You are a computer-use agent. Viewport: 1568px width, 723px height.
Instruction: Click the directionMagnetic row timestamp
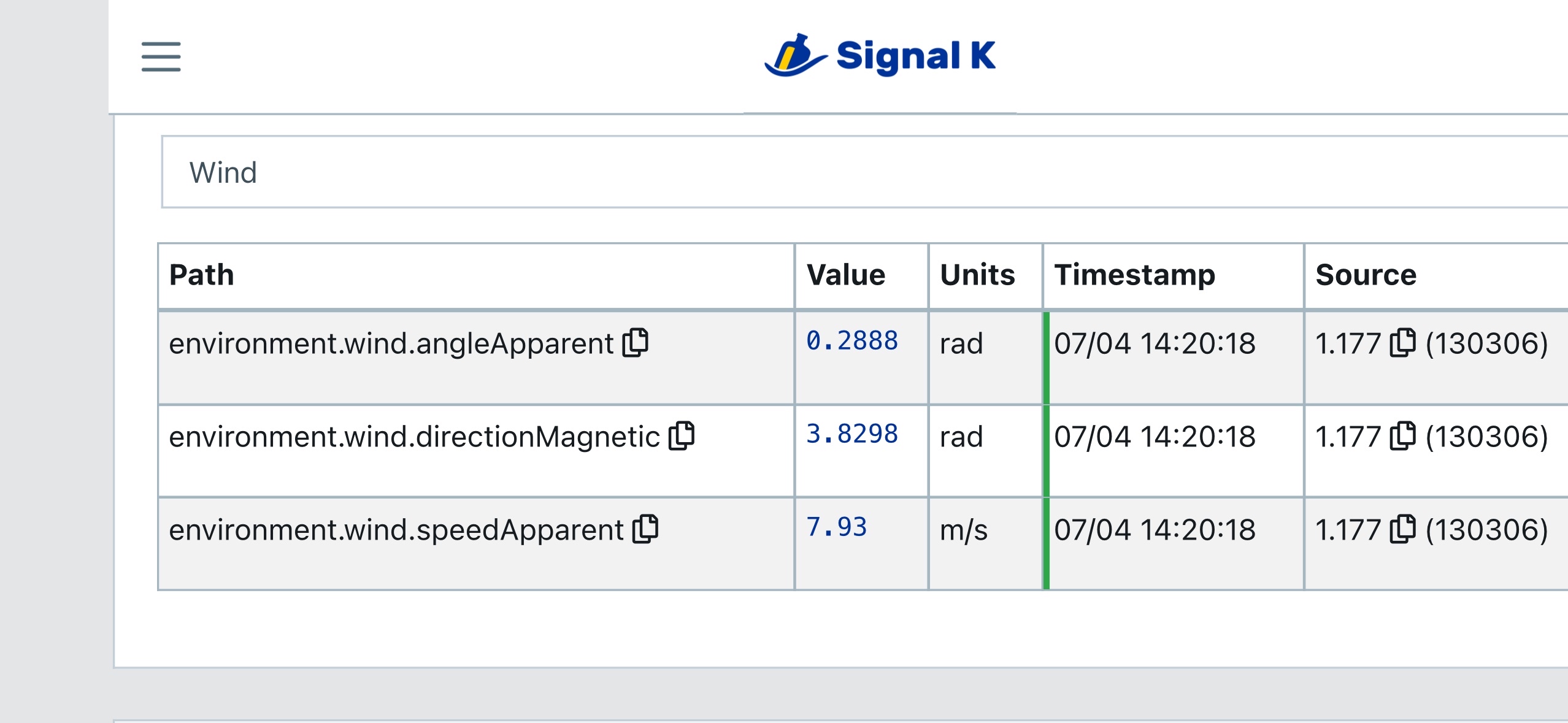pyautogui.click(x=1155, y=437)
